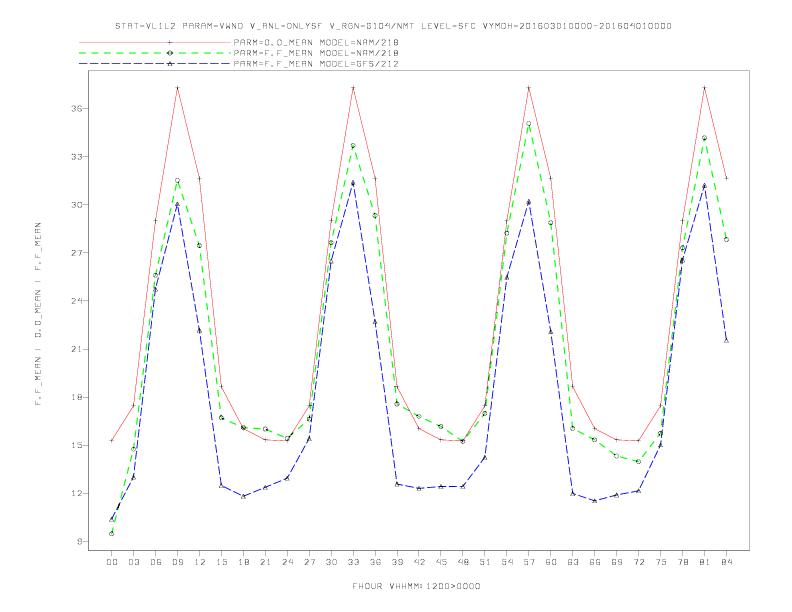Click x-axis forecast hour label 36
792x612 pixels.
(x=375, y=562)
